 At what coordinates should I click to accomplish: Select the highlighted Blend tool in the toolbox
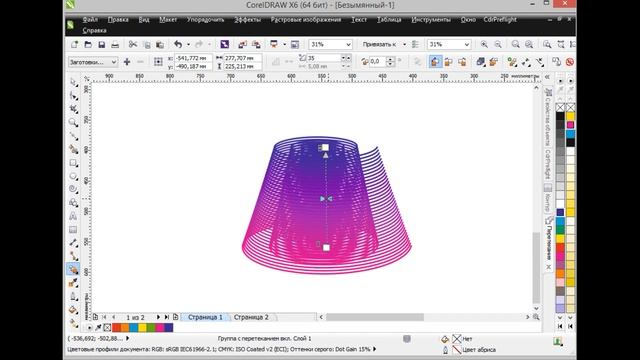(x=73, y=269)
